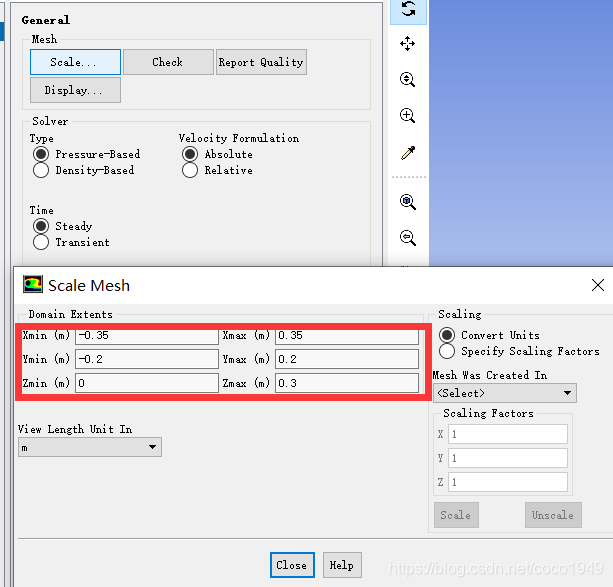Click the rotate view icon
The image size is (613, 587).
[408, 10]
